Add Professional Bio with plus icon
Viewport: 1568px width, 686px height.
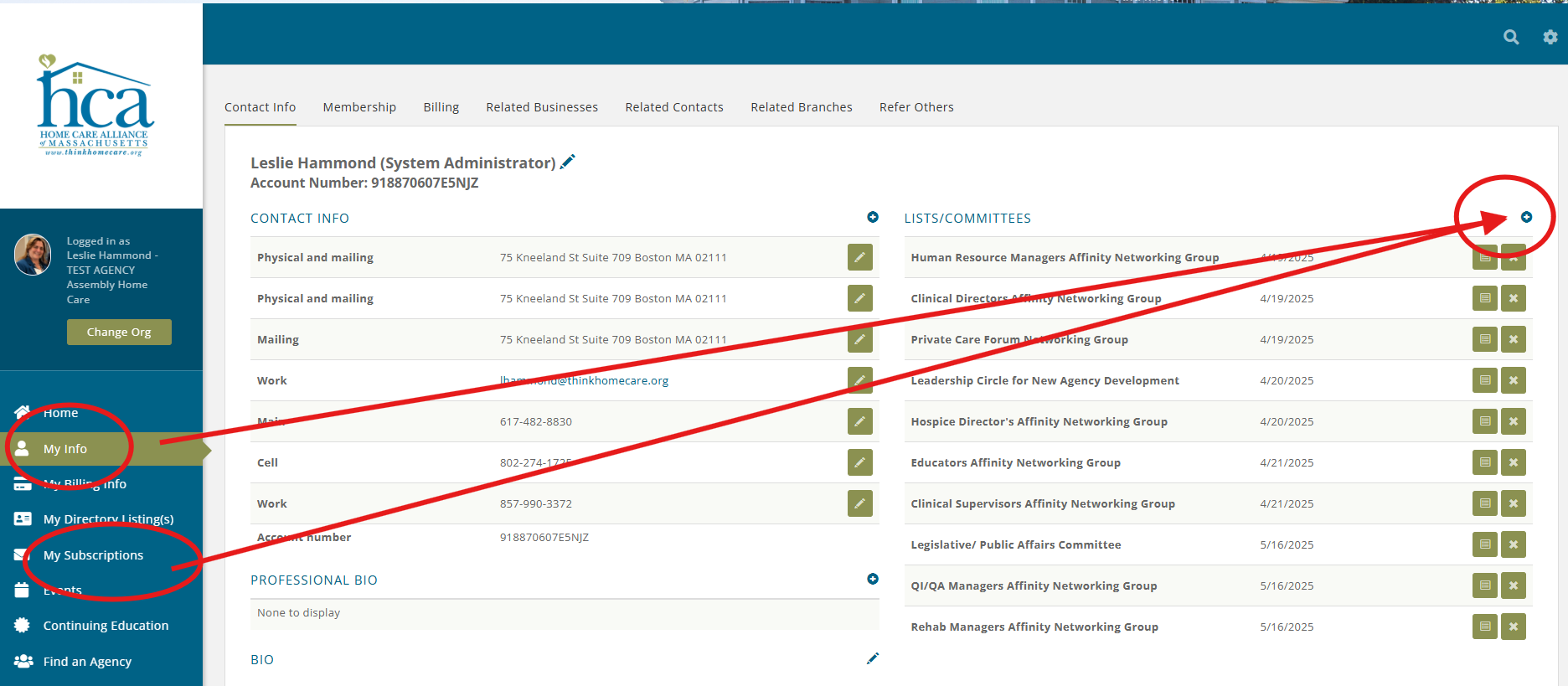[873, 579]
